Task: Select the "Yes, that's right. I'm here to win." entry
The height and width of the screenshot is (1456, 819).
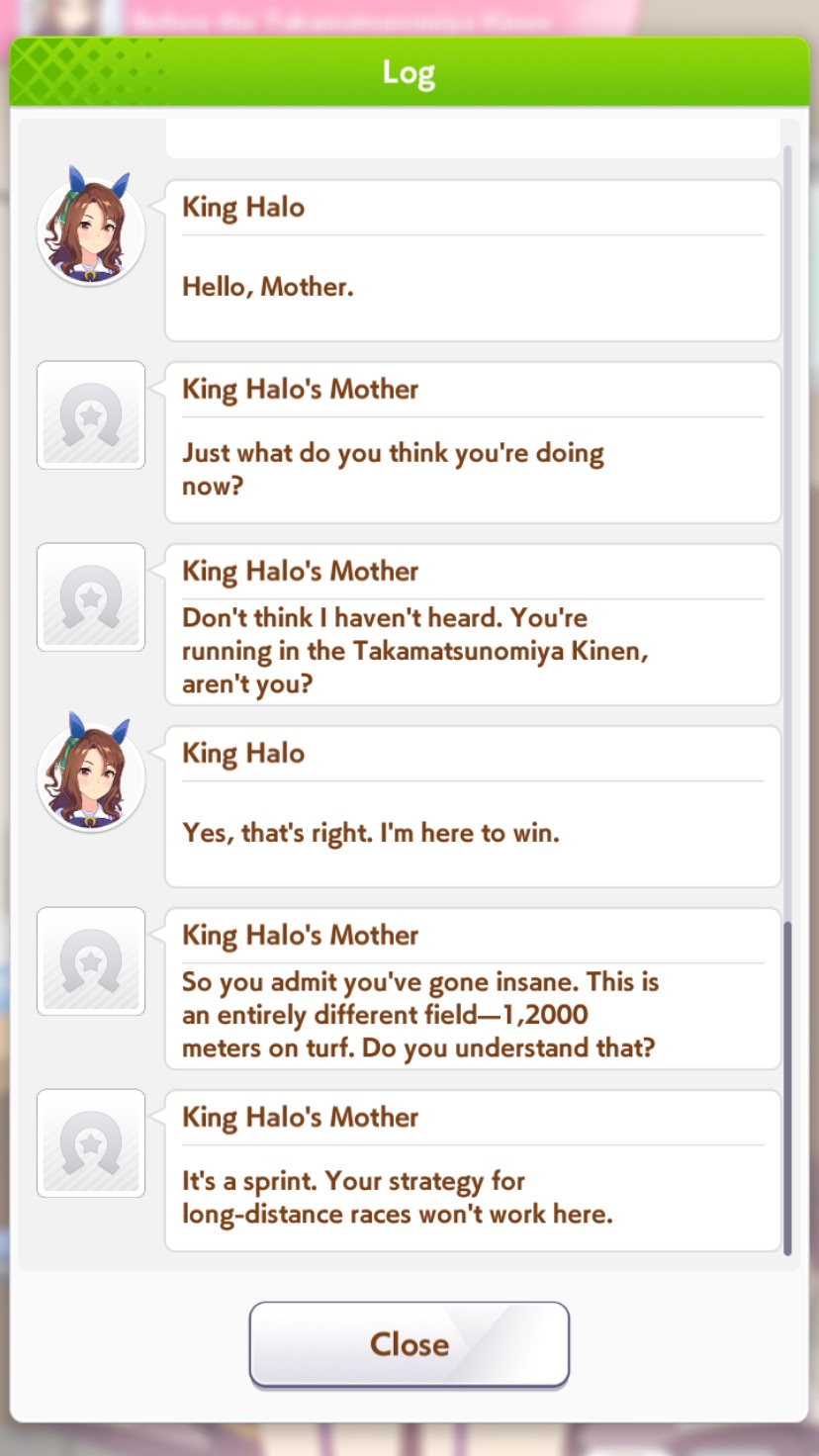Action: click(473, 806)
